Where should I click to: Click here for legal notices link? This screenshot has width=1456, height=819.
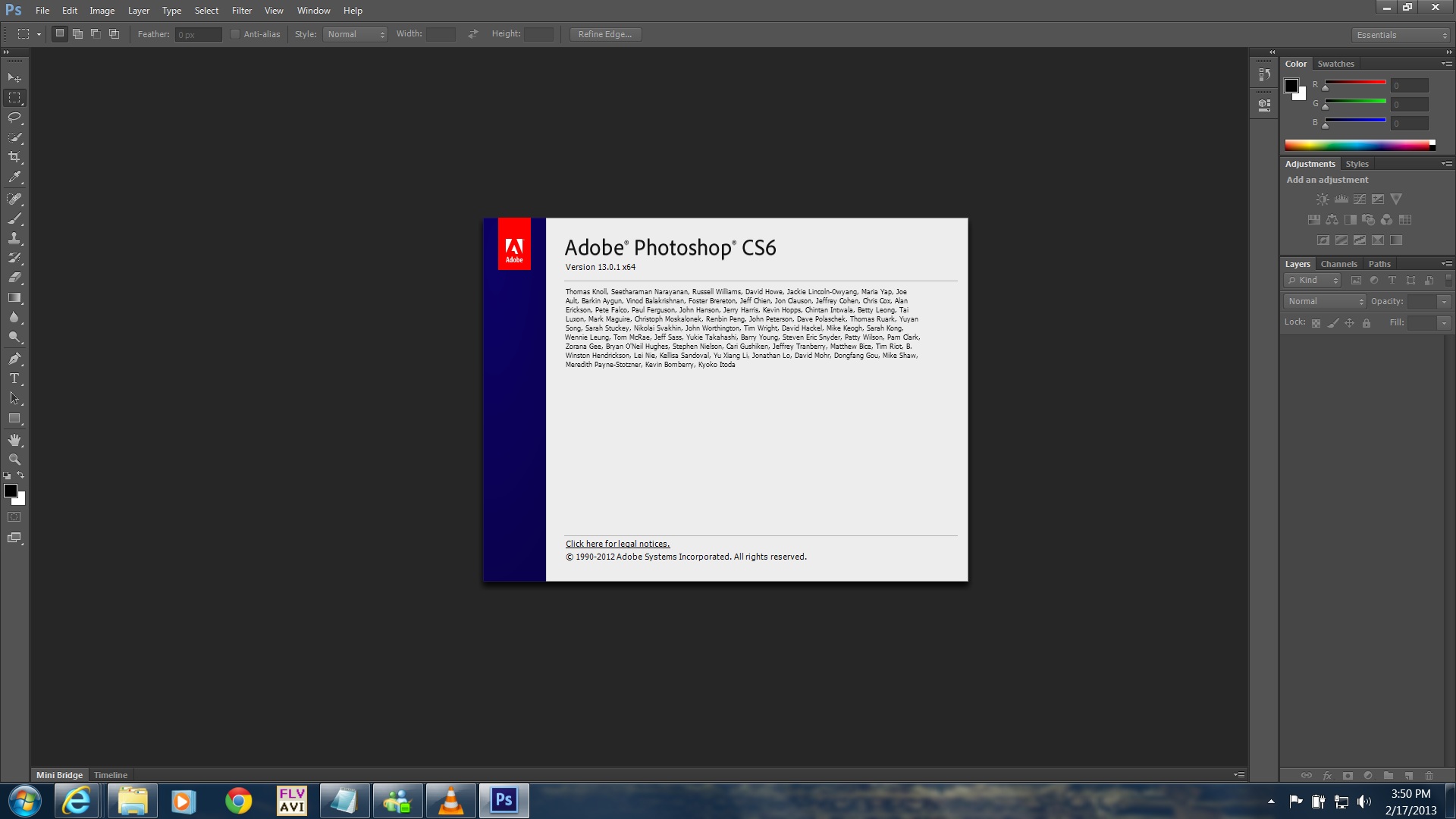point(617,543)
